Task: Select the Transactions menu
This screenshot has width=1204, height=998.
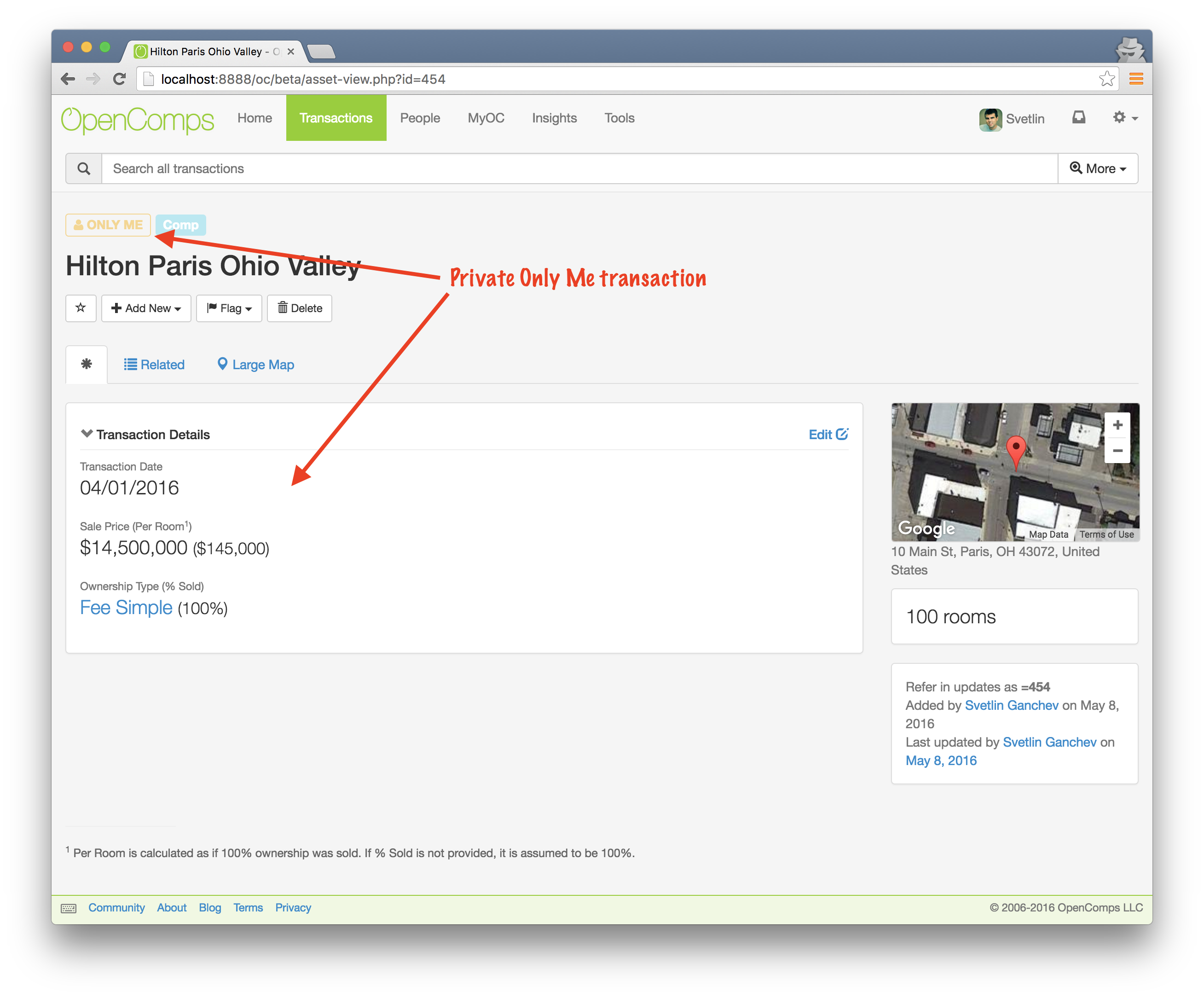Action: (x=336, y=118)
